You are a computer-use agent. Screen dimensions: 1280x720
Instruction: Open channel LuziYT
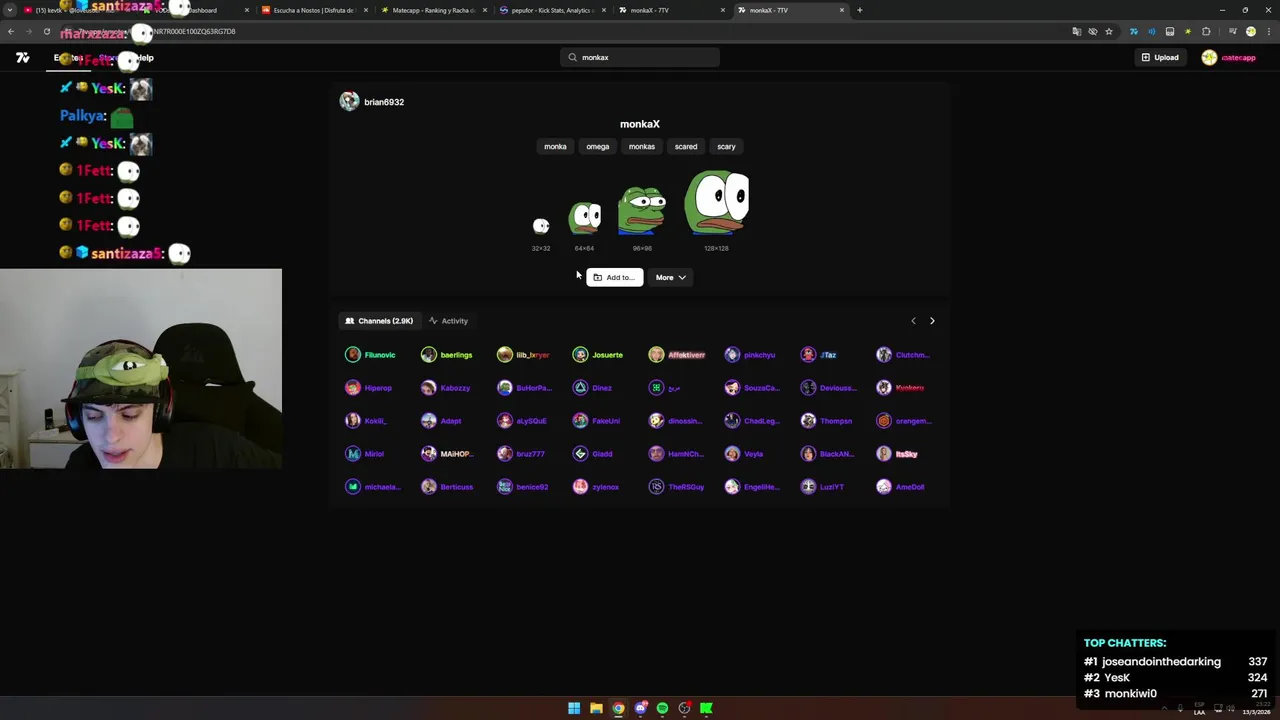pos(823,487)
